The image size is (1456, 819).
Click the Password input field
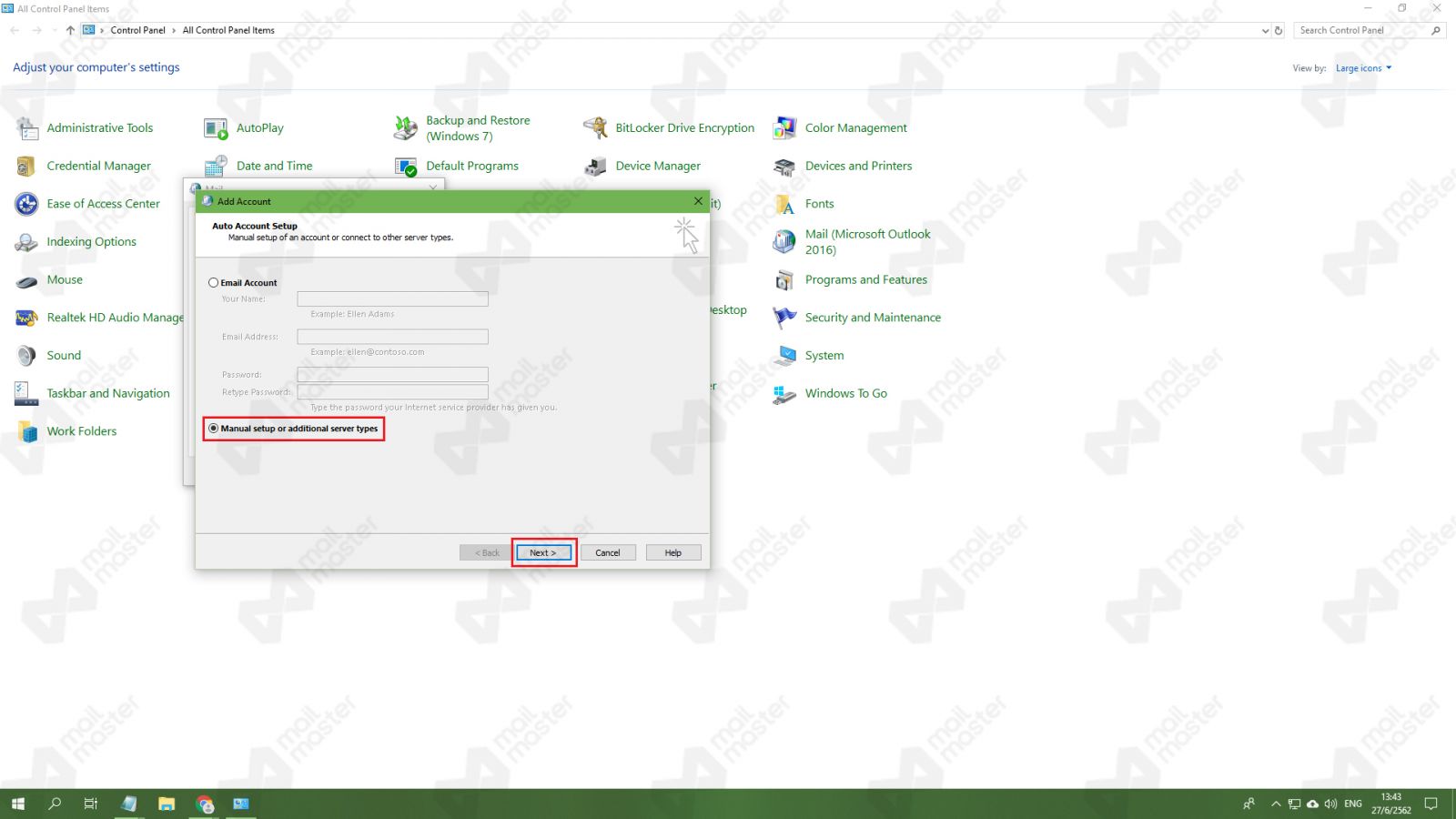pos(392,374)
